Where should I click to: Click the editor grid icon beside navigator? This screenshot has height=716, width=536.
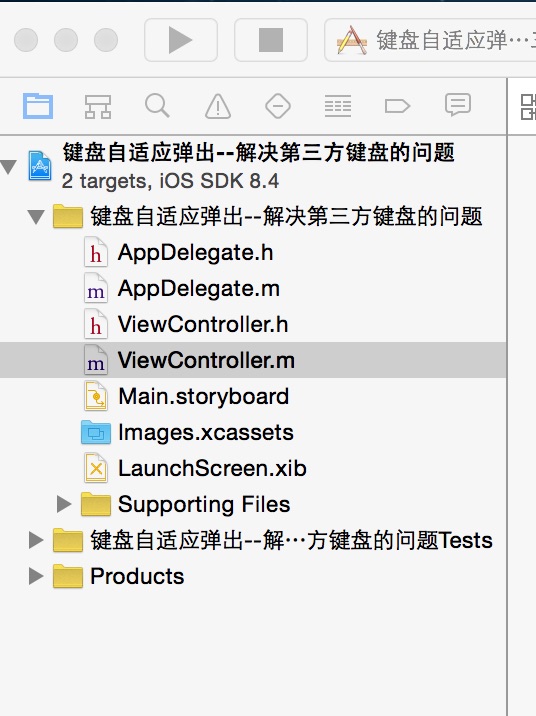pos(528,106)
